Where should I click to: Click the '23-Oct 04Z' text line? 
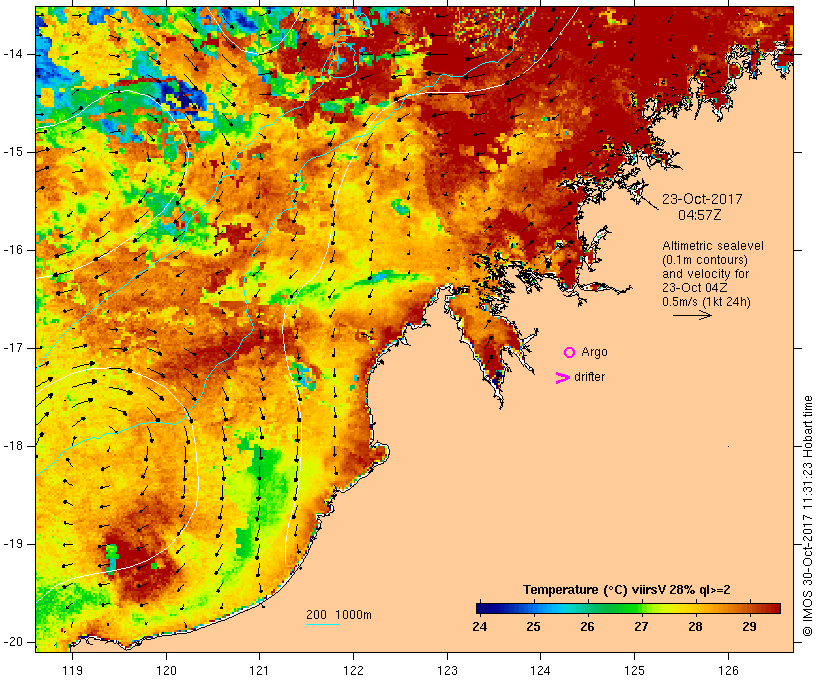pyautogui.click(x=694, y=288)
